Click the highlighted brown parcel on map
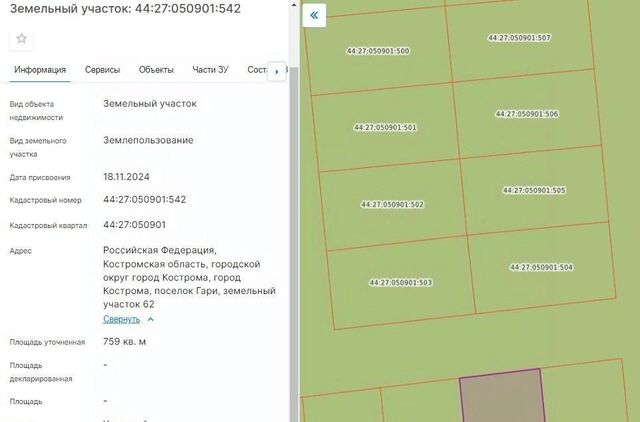Image resolution: width=640 pixels, height=422 pixels. pos(502,397)
